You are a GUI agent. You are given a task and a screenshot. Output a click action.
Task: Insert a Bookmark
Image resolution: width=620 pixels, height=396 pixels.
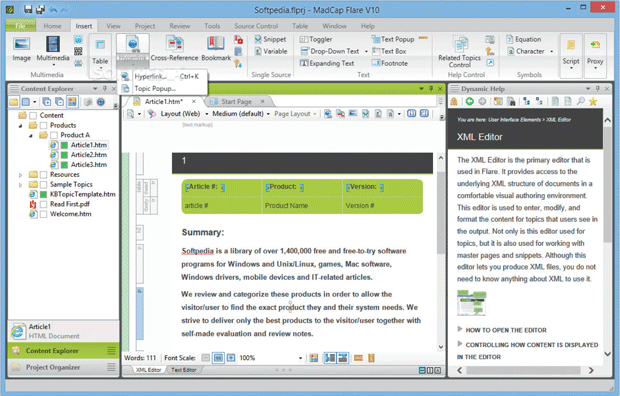216,49
